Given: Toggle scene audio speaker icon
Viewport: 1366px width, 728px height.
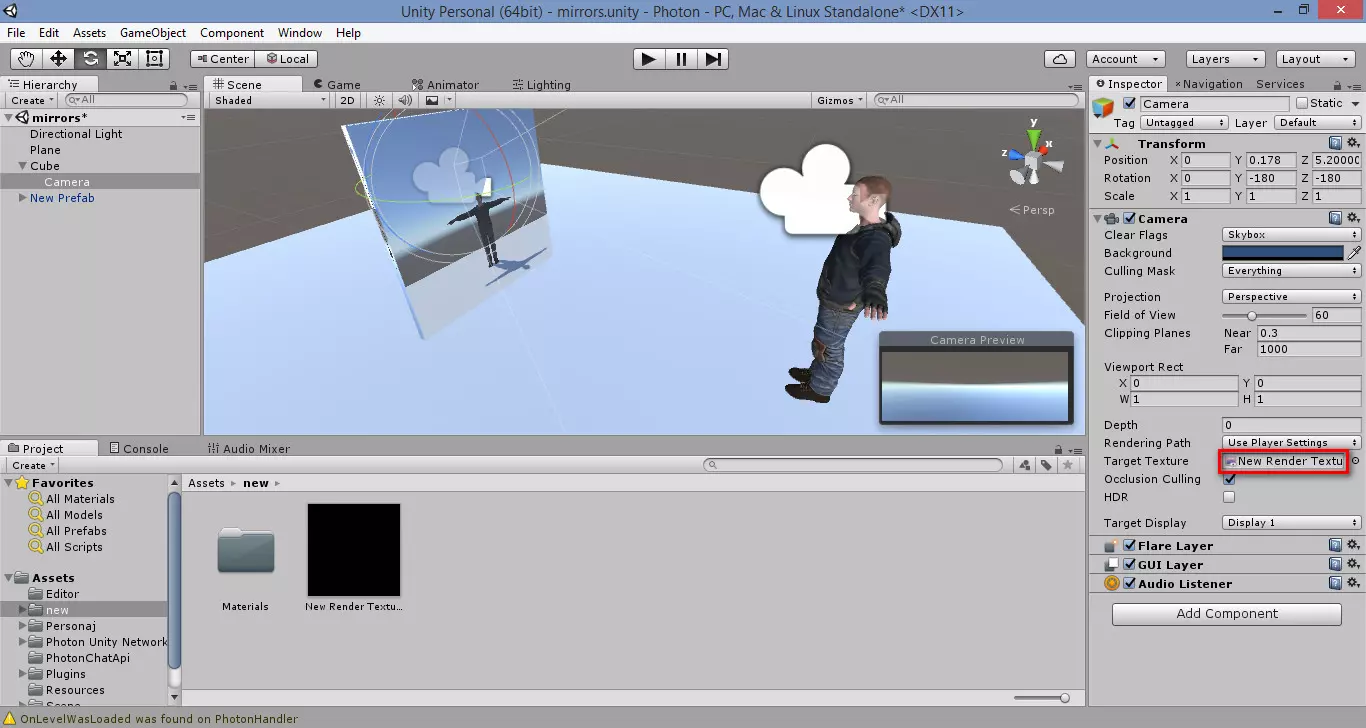Looking at the screenshot, I should click(x=405, y=100).
